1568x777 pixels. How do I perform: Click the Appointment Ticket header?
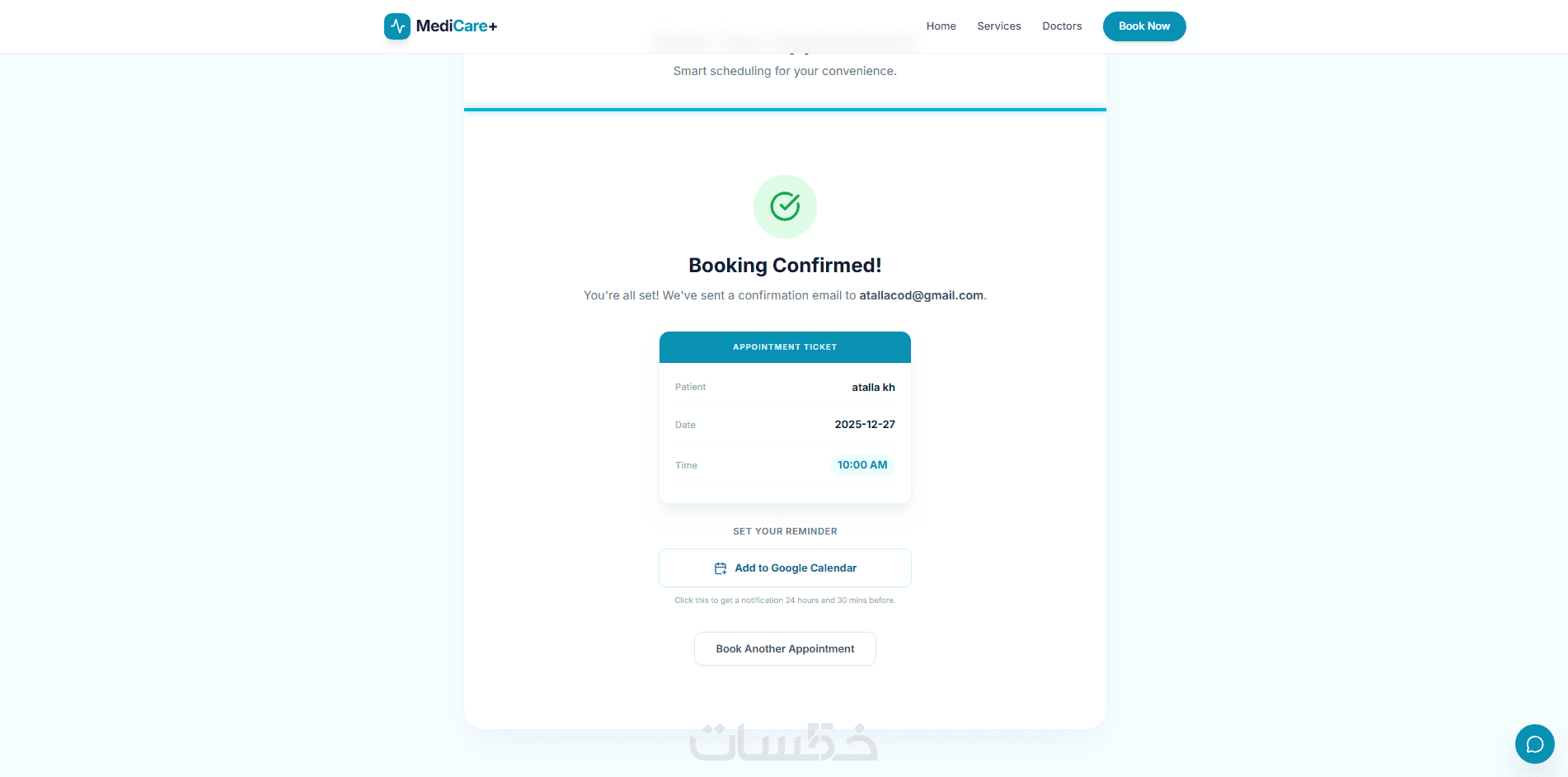pos(785,347)
